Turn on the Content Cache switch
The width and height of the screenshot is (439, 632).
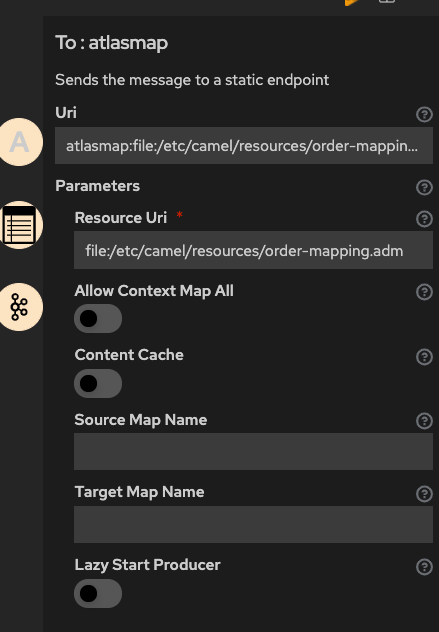pos(98,383)
